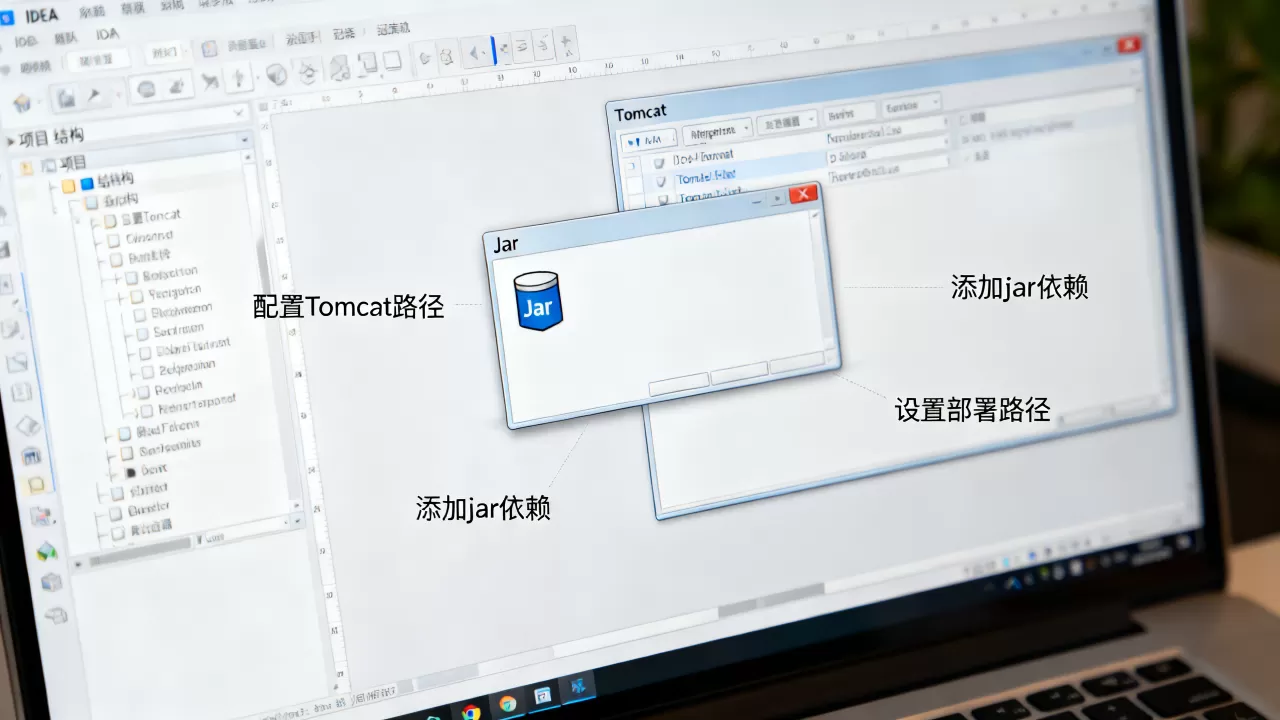Viewport: 1280px width, 720px height.
Task: Open the yellow note icon in left sidebar
Action: tap(36, 486)
